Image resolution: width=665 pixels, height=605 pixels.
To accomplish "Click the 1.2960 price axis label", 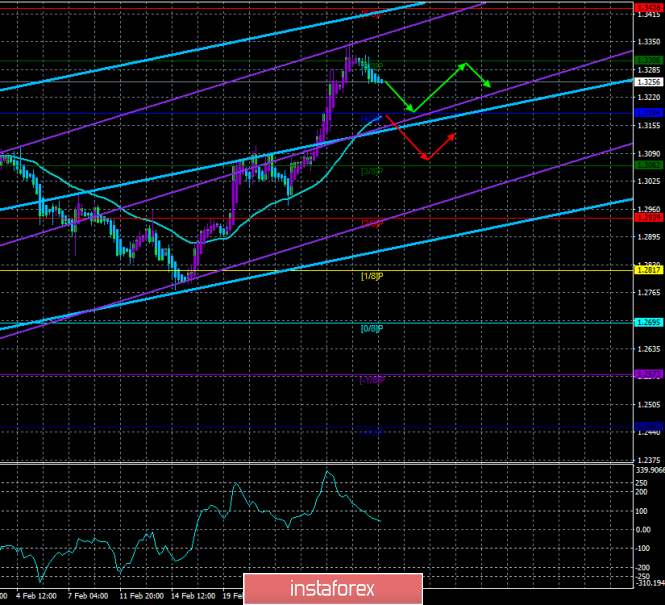I will 649,209.
